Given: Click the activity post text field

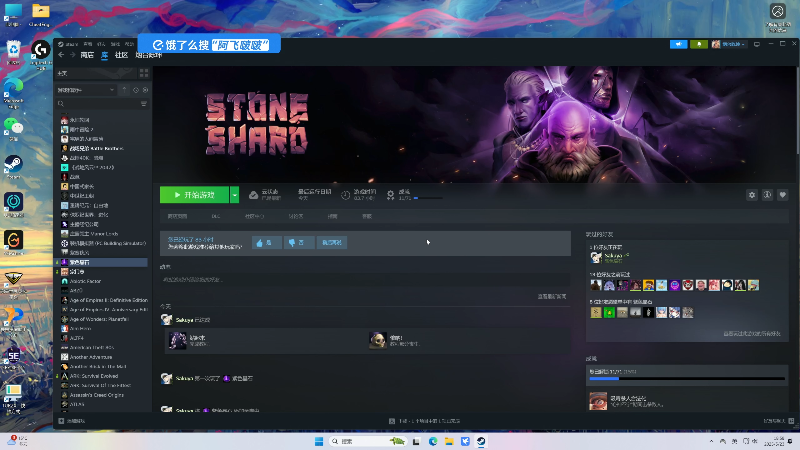Looking at the screenshot, I should (364, 280).
